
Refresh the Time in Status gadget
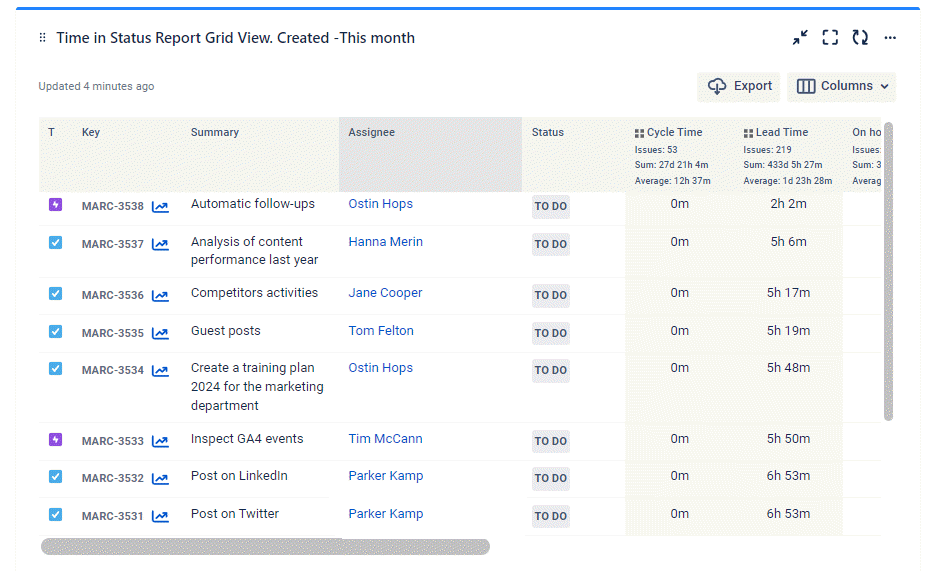click(x=860, y=38)
